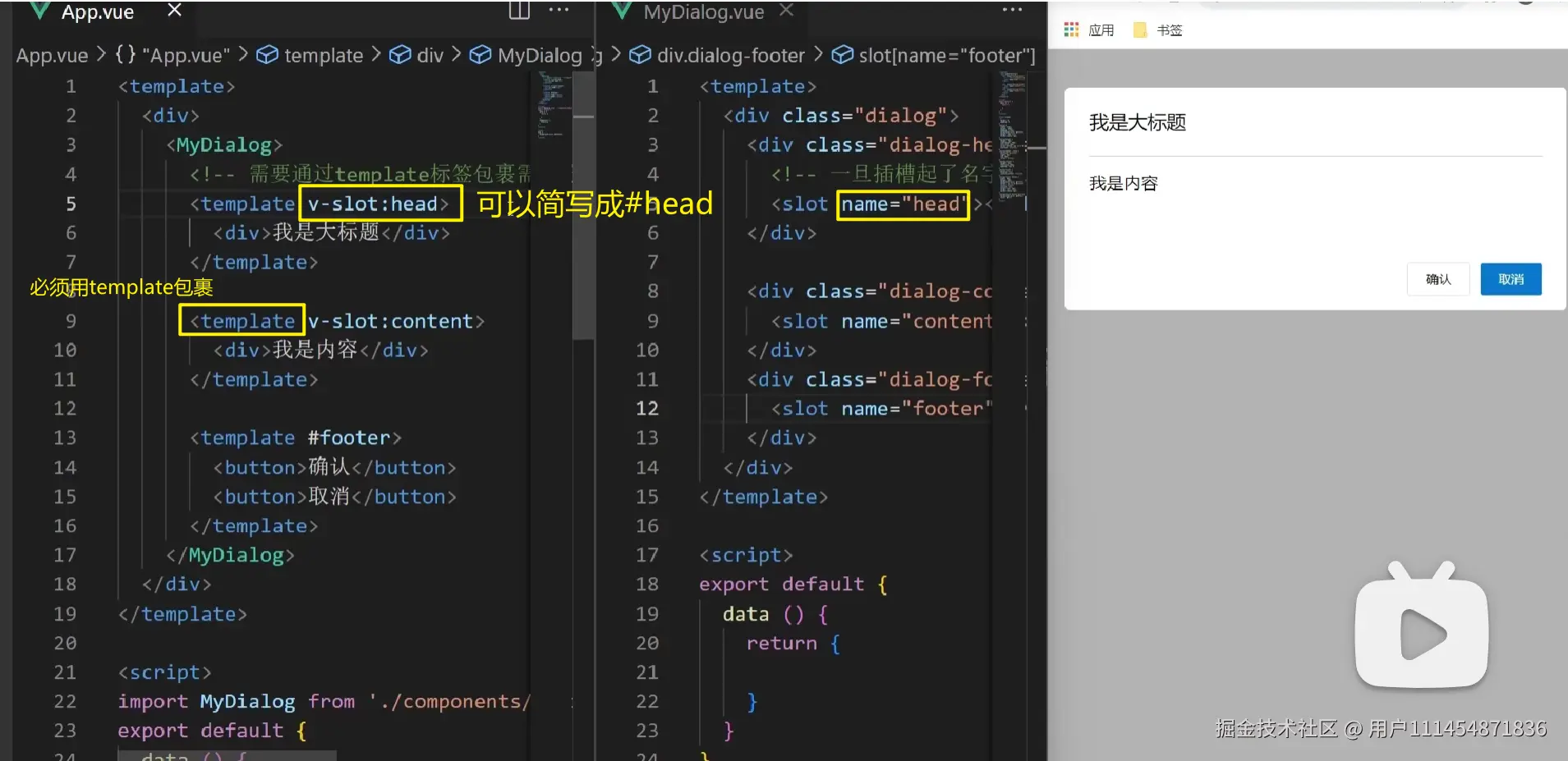Open the 书签 bookmarks folder
This screenshot has width=1568, height=761.
[x=1158, y=30]
